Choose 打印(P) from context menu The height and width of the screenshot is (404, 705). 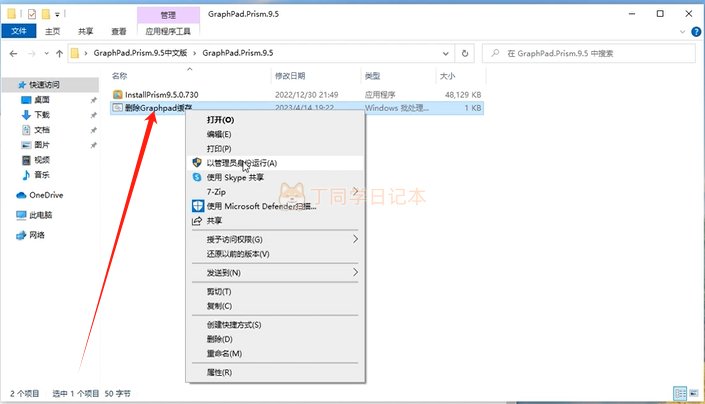[x=275, y=149]
